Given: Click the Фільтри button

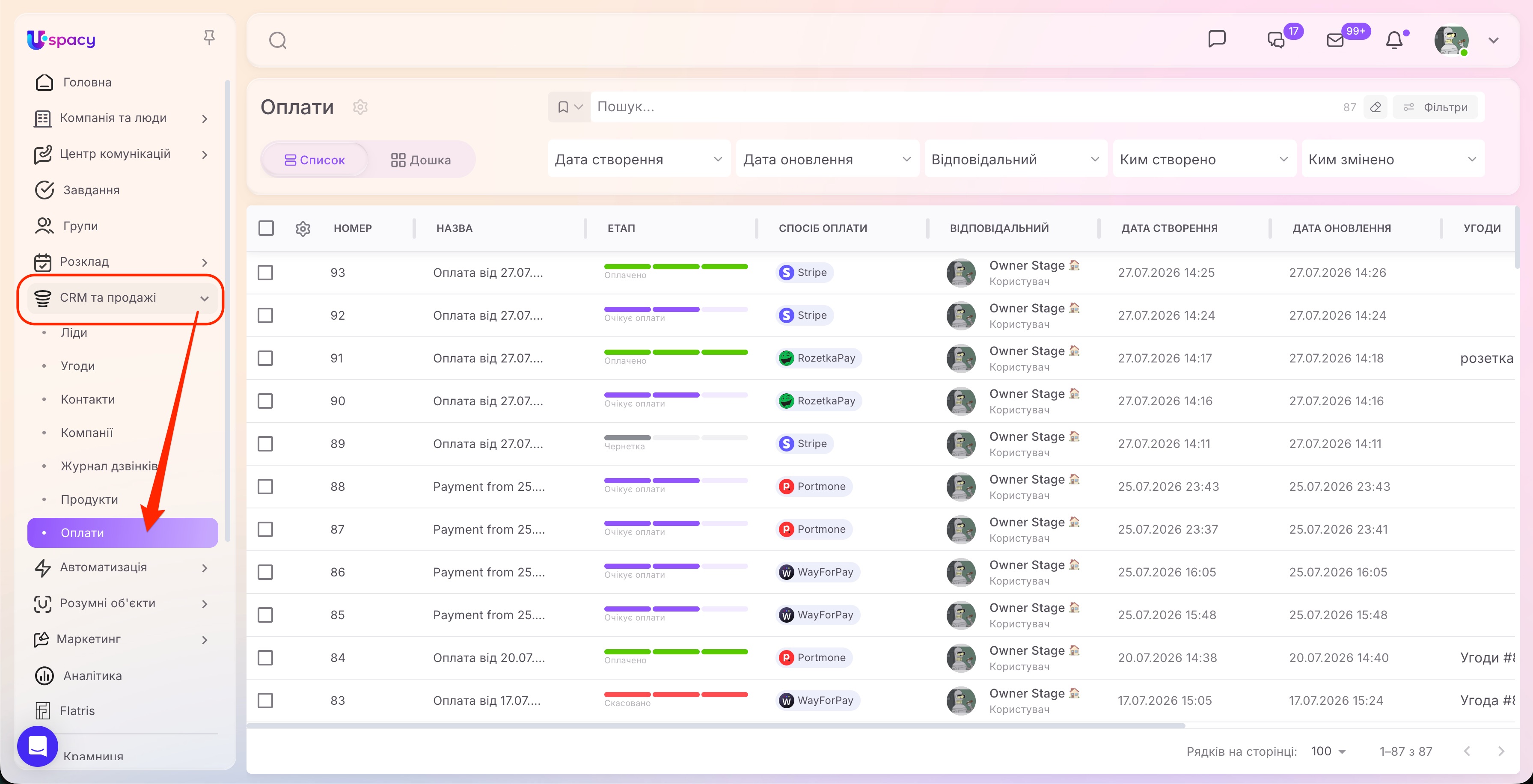Looking at the screenshot, I should click(x=1435, y=107).
